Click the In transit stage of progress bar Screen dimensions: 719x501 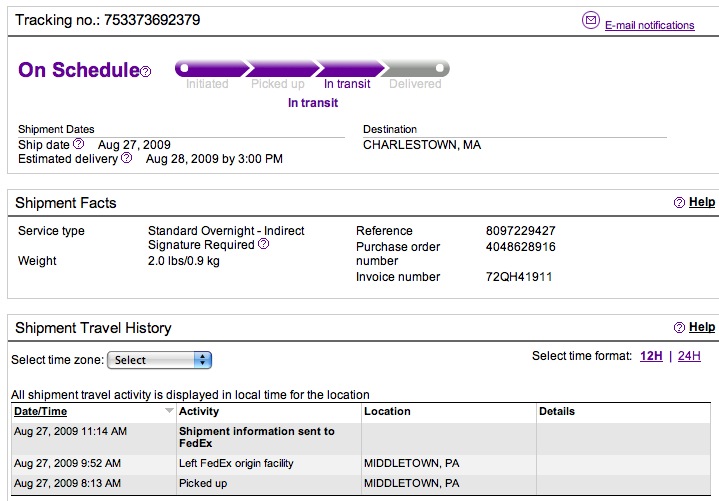(347, 84)
